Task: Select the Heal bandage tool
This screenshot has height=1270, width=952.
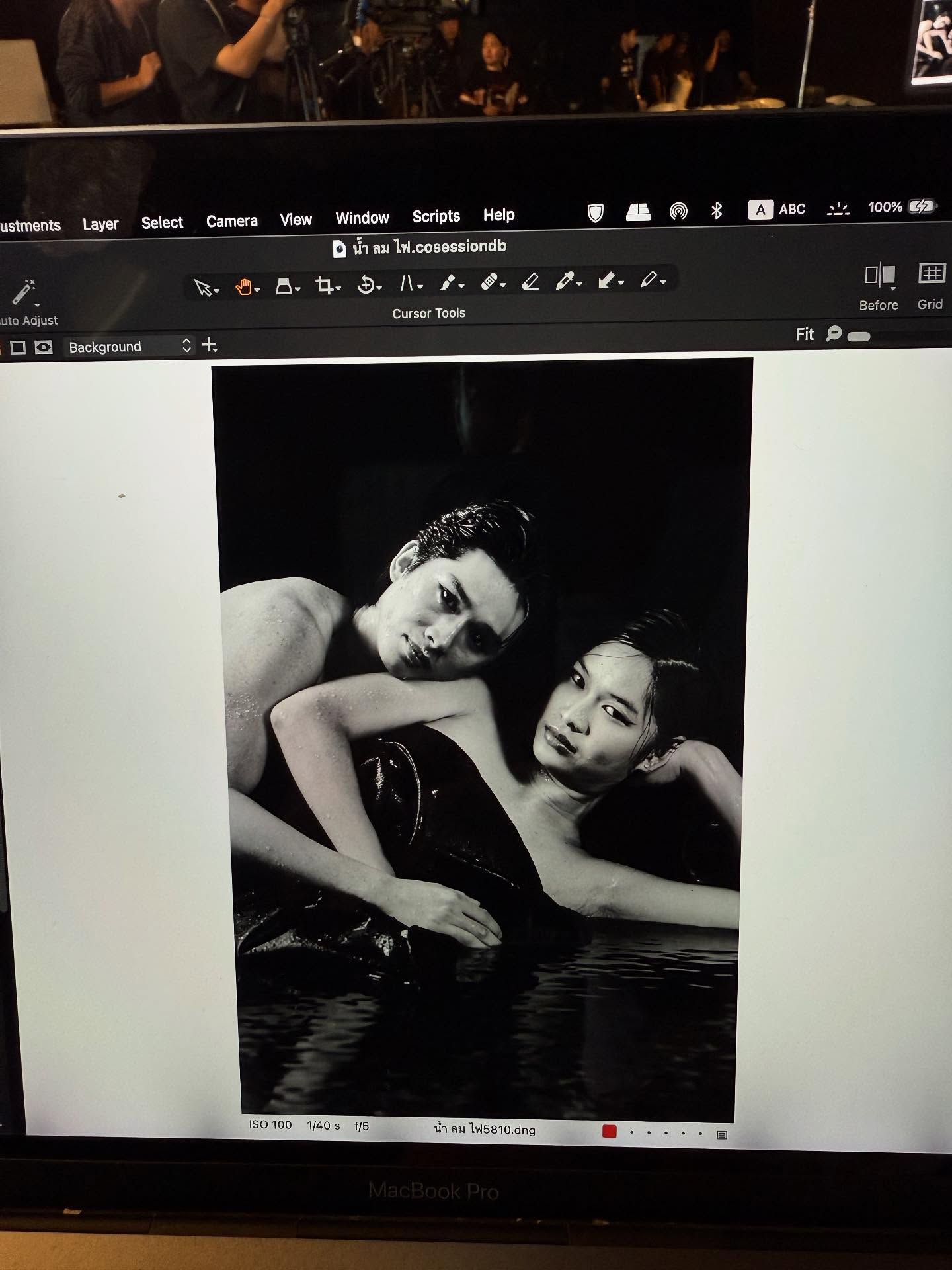Action: pyautogui.click(x=489, y=282)
